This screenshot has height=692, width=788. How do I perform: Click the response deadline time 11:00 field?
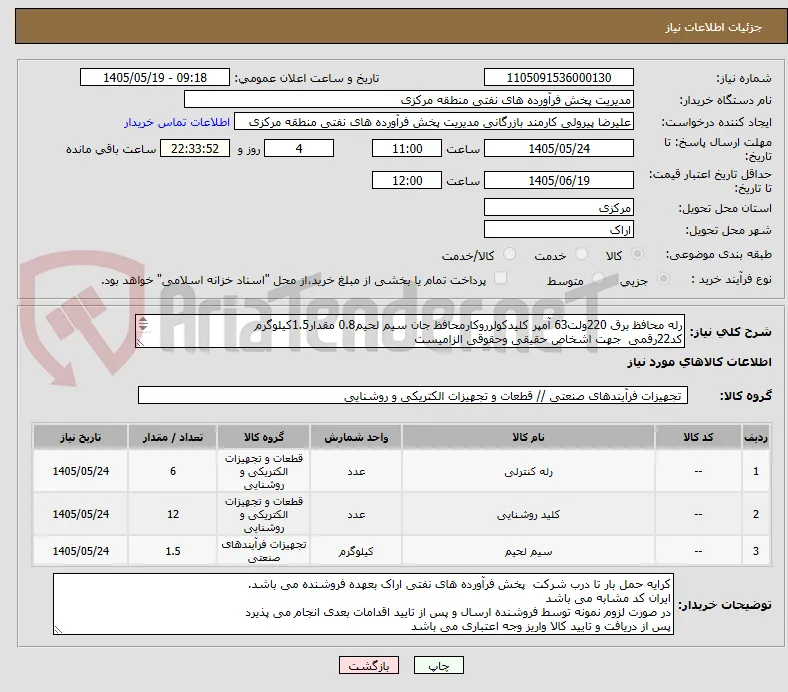407,149
